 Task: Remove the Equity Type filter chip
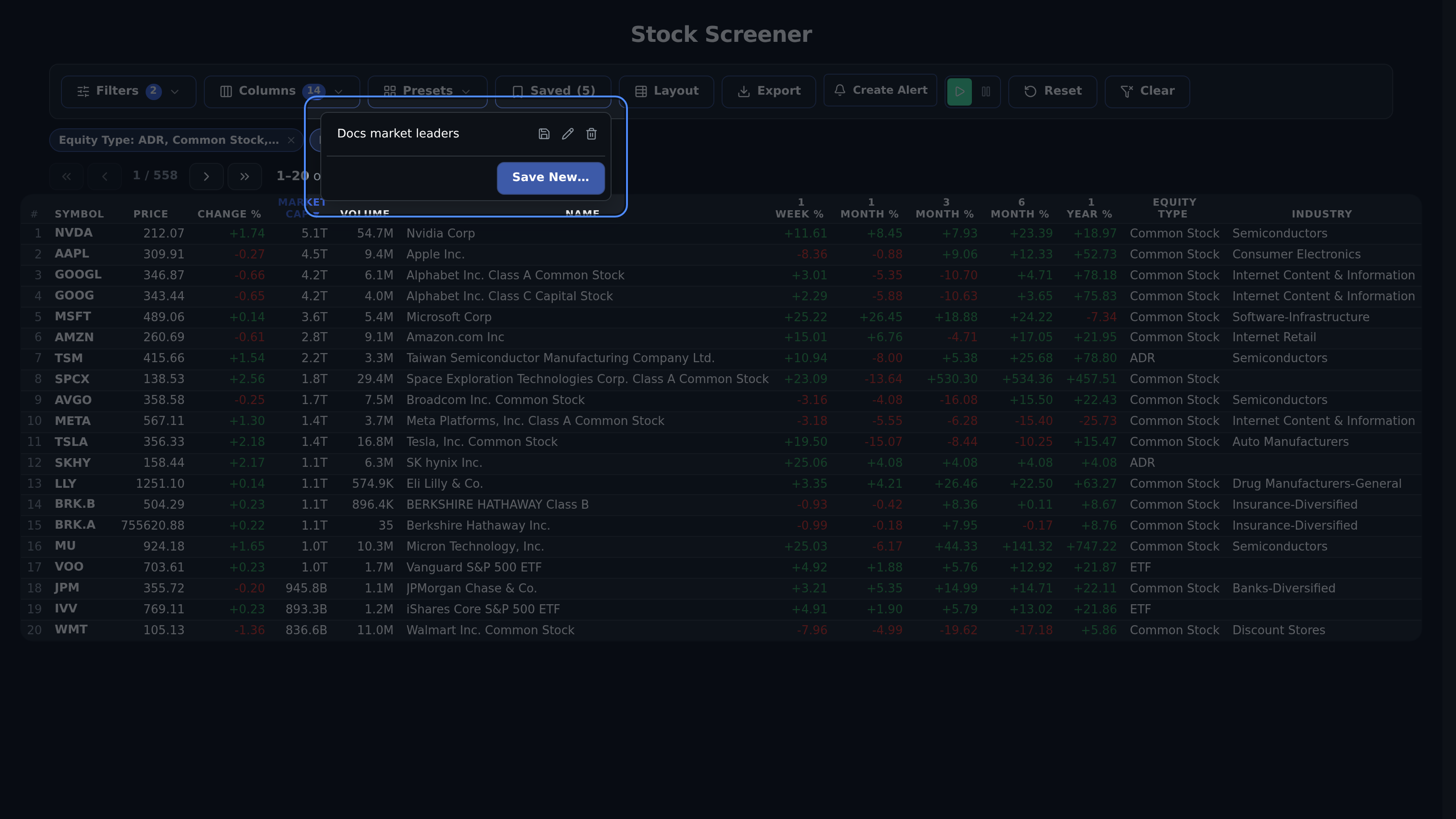pos(291,140)
